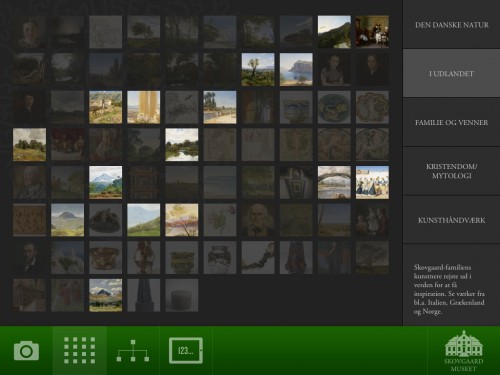Open the family tree hierarchy icon
Screen dimensions: 500x375
point(133,351)
